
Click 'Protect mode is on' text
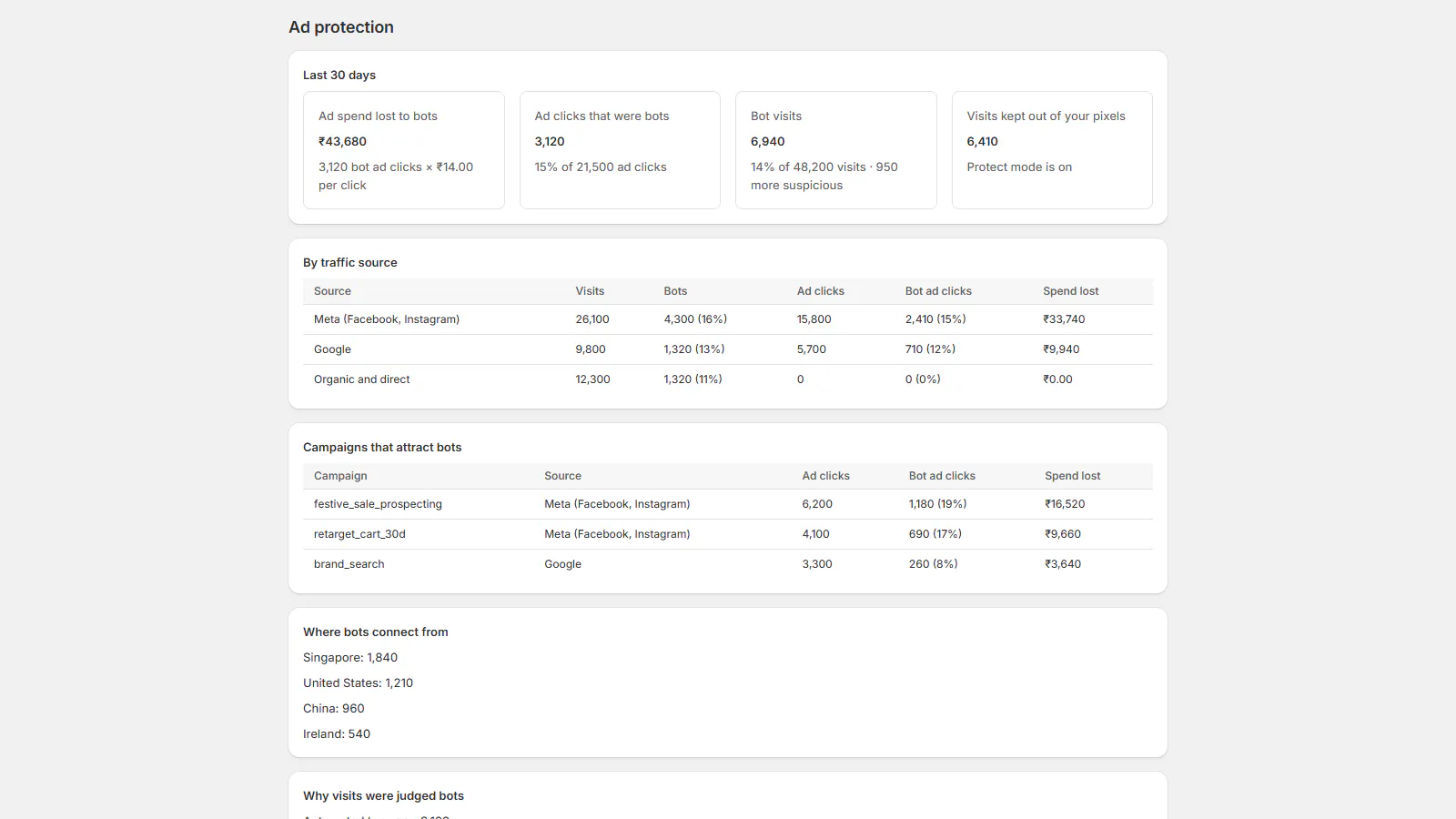pyautogui.click(x=1019, y=167)
